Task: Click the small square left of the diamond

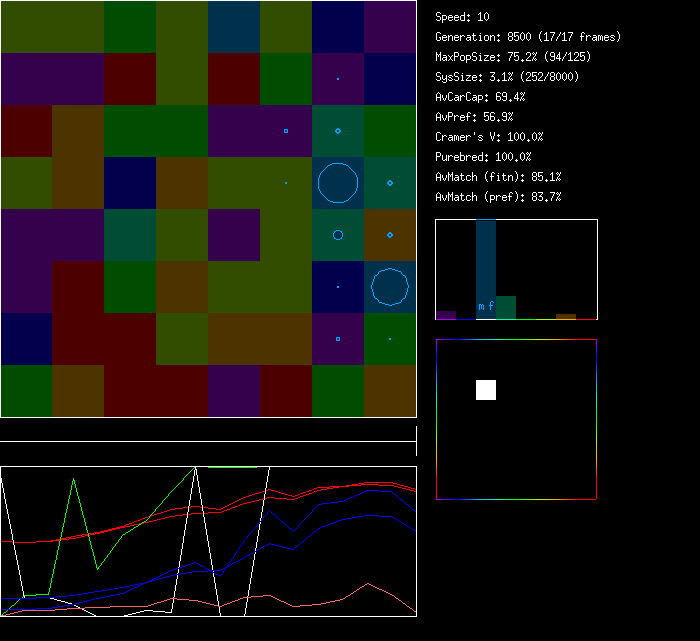Action: click(x=286, y=131)
